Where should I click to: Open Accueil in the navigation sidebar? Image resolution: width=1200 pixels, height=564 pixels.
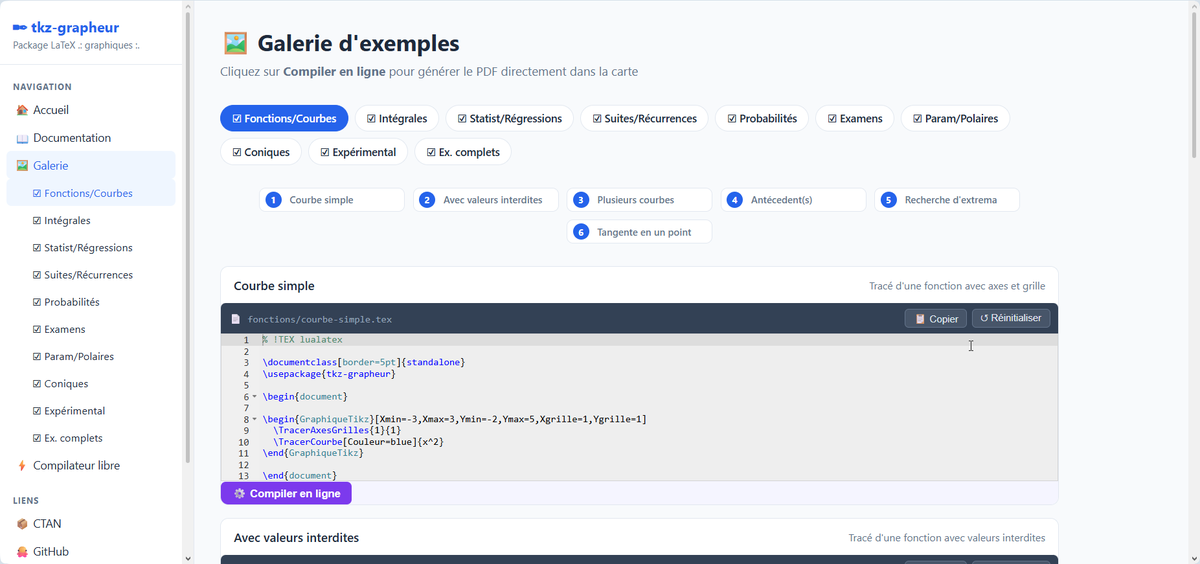91,110
